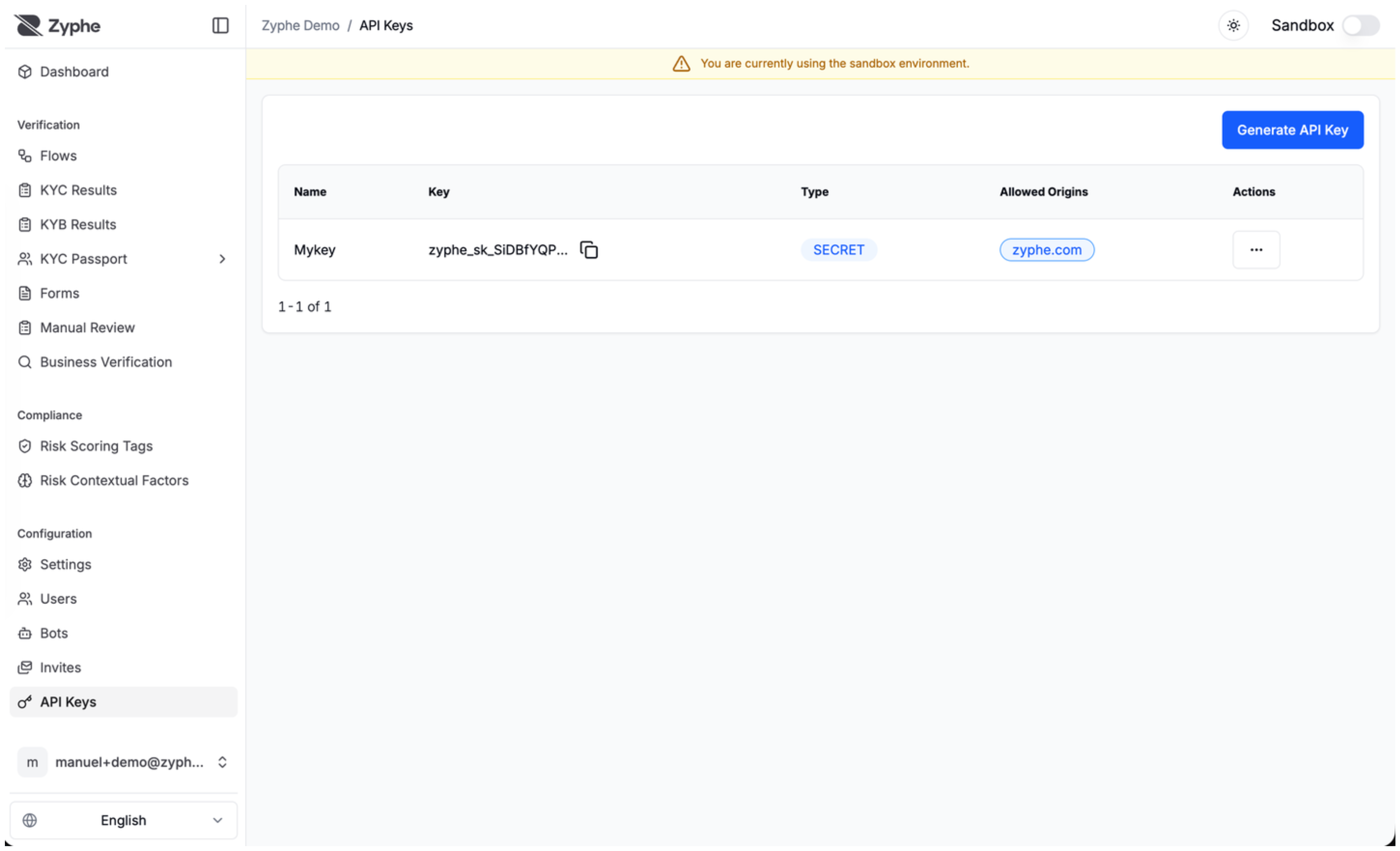
Task: Open the KYC Passport section
Action: (x=124, y=259)
